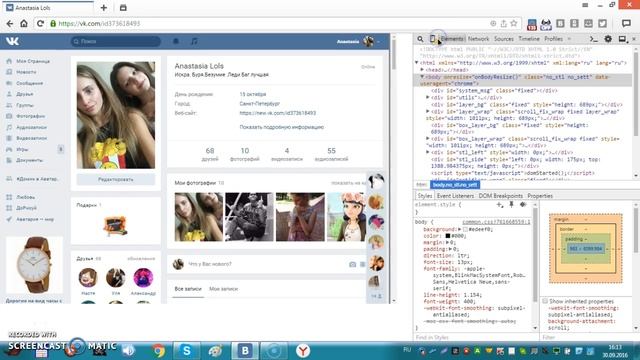
Task: Click the icon beside Фотографии in sidebar
Action: coord(9,116)
